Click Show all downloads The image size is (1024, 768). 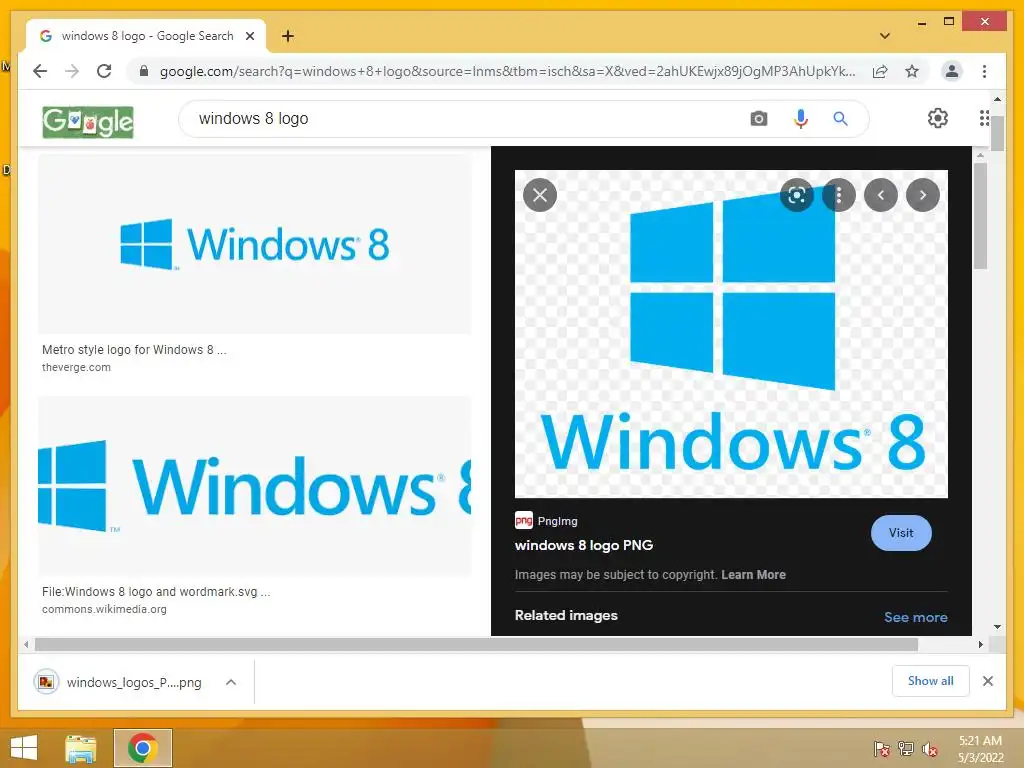click(x=931, y=681)
